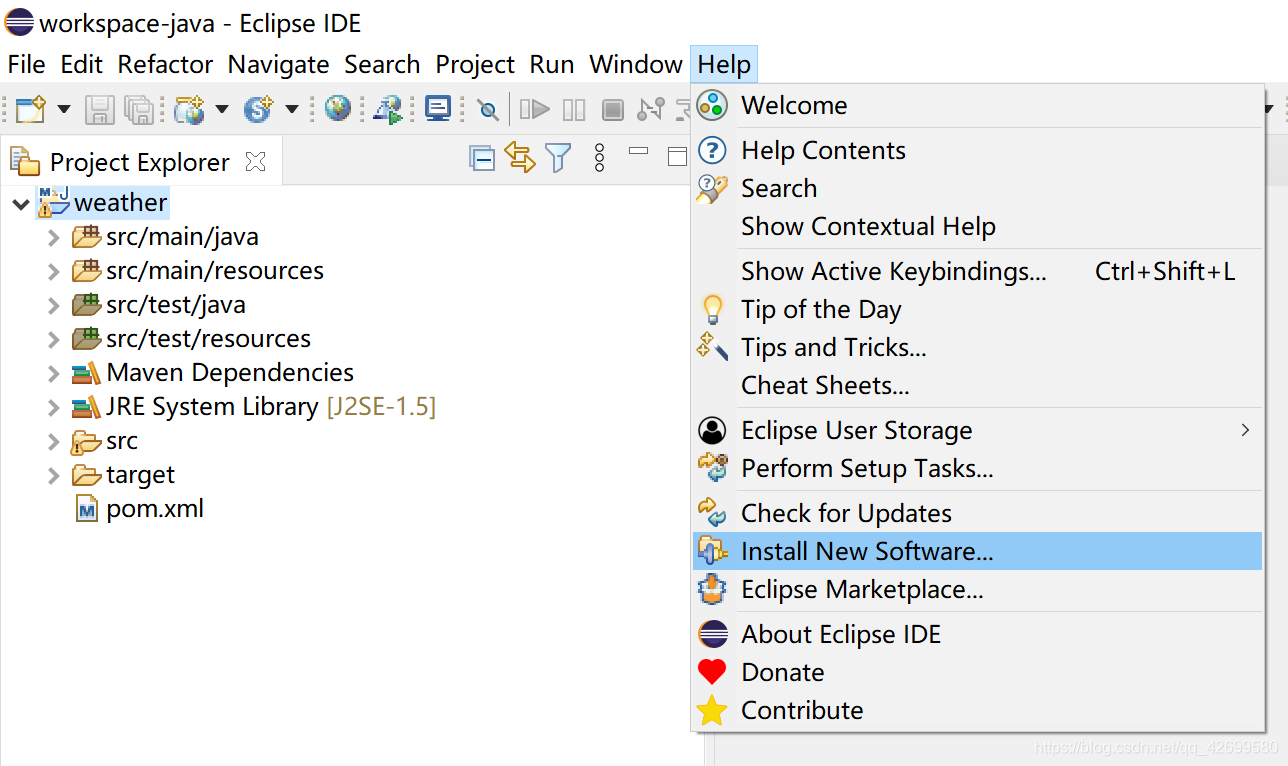
Task: Choose Perform Setup Tasks...
Action: point(977,468)
